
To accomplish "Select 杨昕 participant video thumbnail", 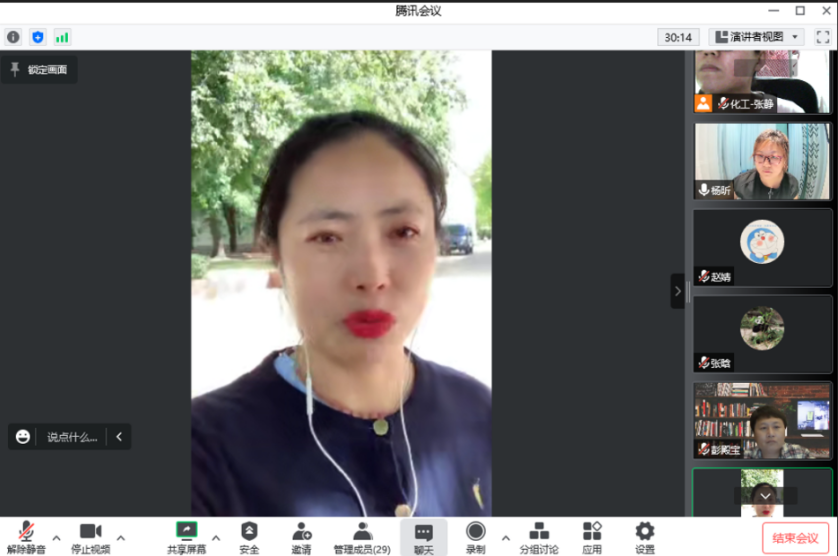I will coord(763,161).
